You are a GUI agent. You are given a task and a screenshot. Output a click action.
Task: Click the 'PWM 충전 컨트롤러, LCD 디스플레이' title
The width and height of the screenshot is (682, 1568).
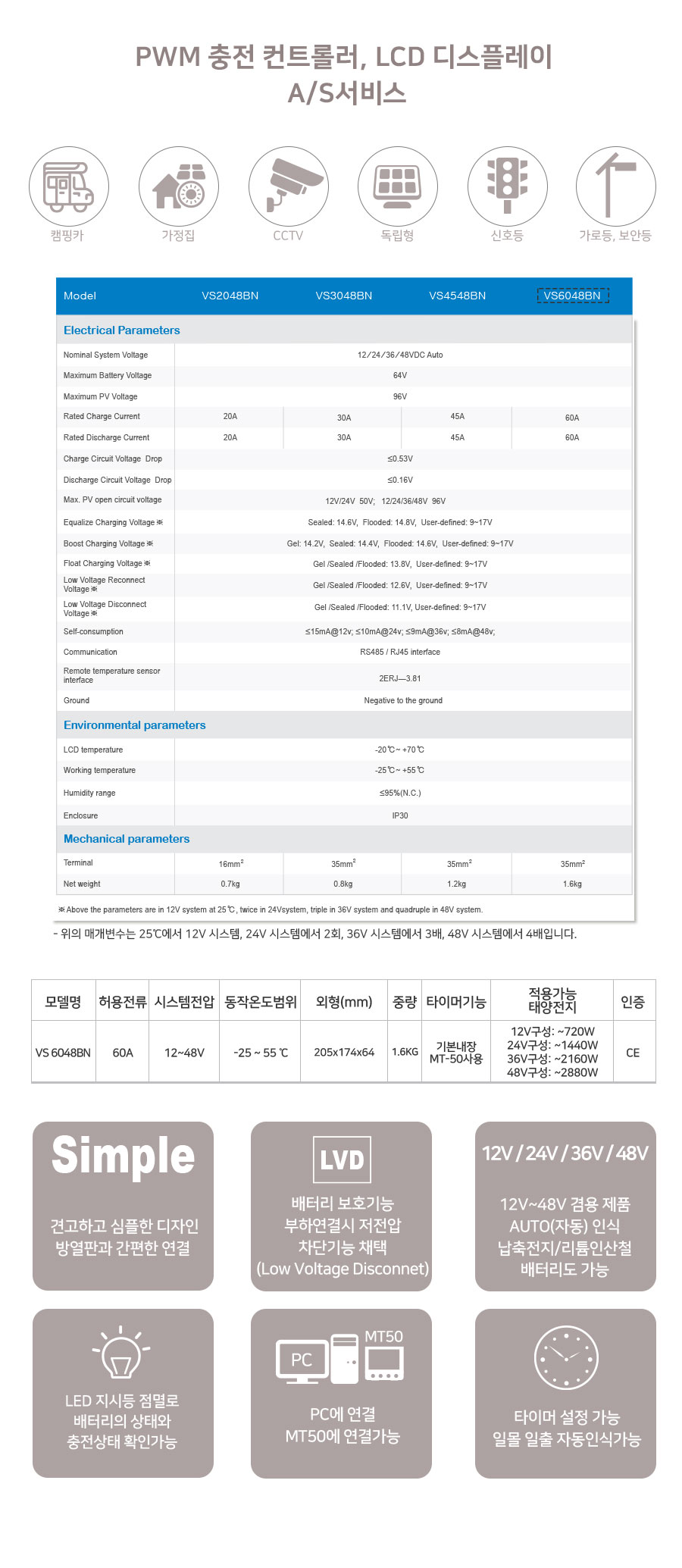(344, 57)
